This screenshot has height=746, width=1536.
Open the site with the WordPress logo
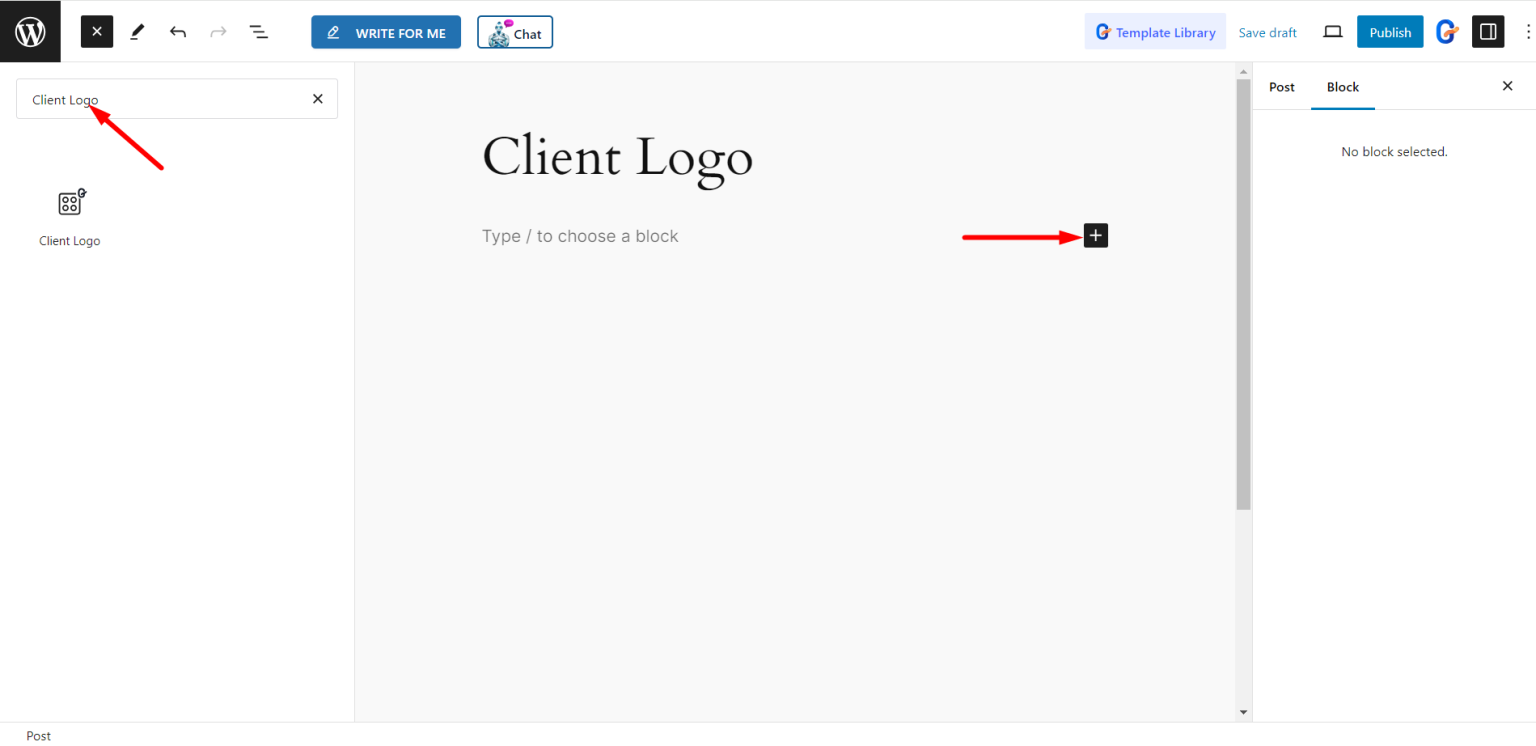pyautogui.click(x=30, y=30)
